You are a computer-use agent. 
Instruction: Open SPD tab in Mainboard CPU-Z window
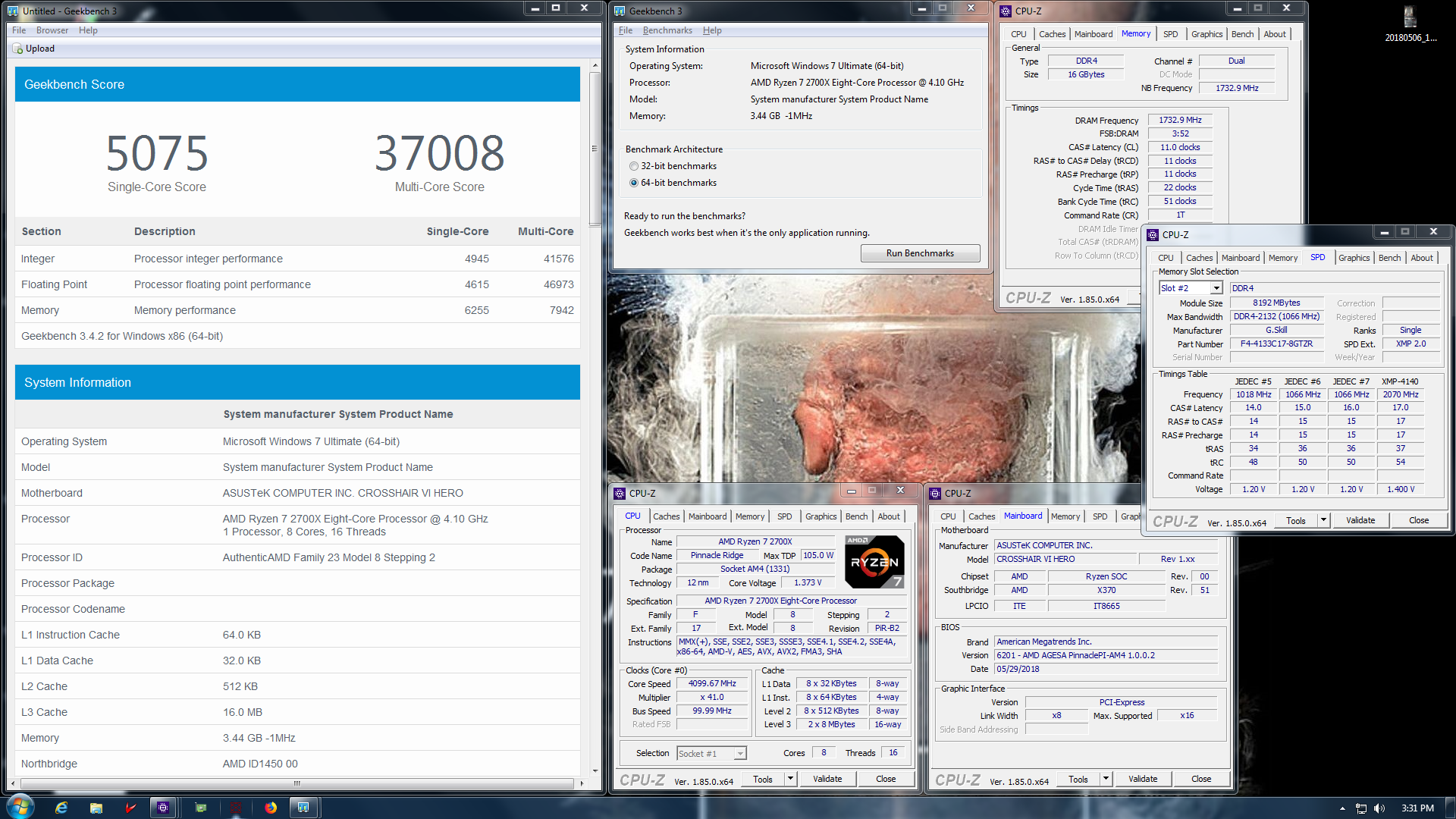click(x=1100, y=516)
